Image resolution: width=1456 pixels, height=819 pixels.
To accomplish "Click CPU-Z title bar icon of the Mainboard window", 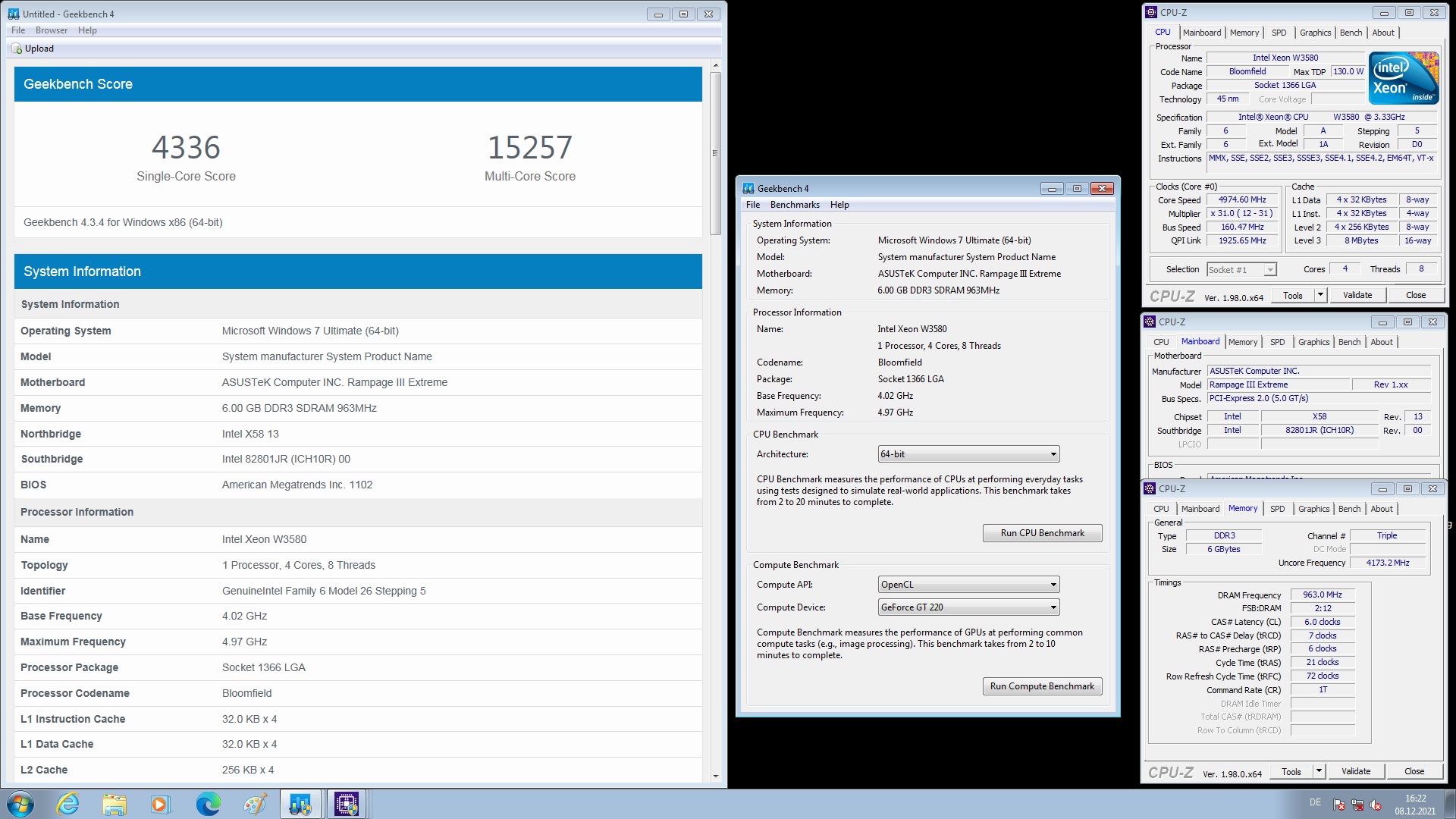I will point(1150,322).
